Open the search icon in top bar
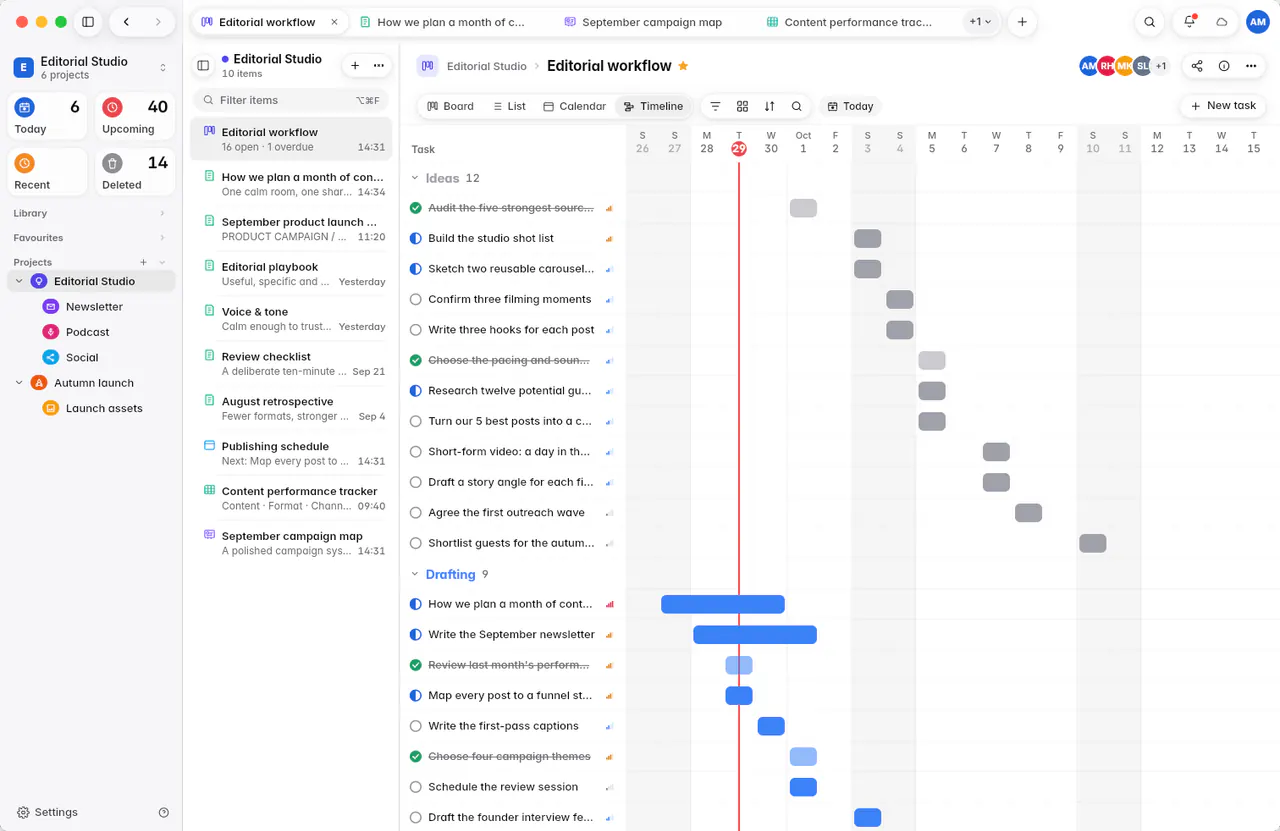The height and width of the screenshot is (831, 1280). [1150, 22]
